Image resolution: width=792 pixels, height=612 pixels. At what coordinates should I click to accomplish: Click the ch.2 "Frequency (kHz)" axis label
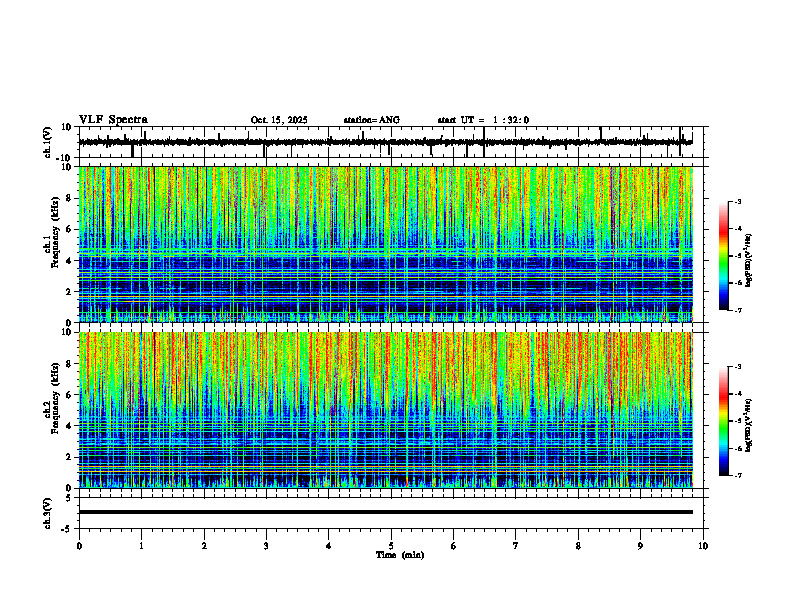(55, 397)
